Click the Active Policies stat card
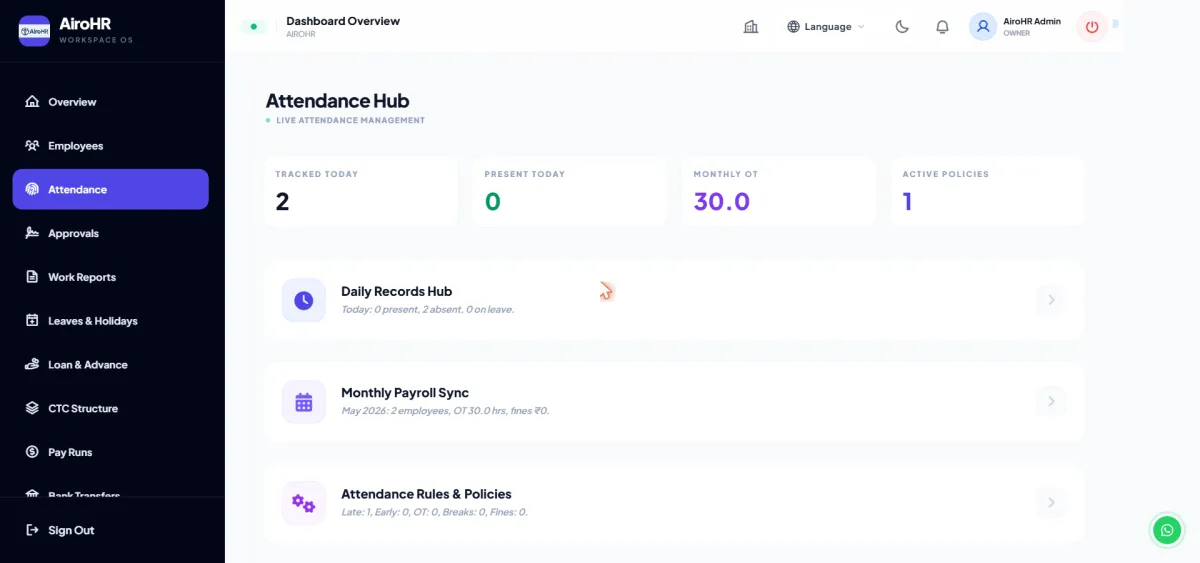Image resolution: width=1200 pixels, height=563 pixels. click(x=987, y=191)
